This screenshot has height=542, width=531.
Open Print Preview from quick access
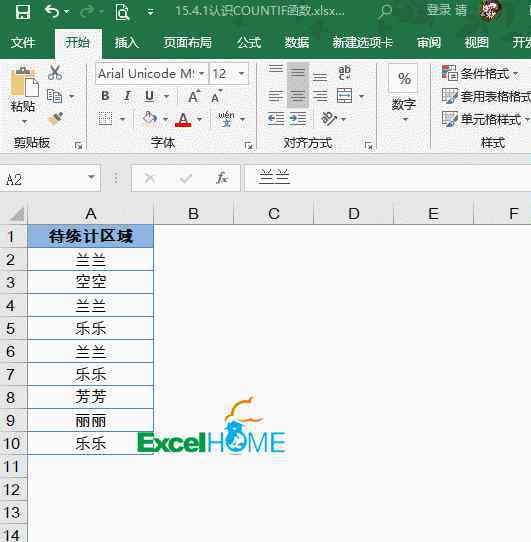point(122,12)
